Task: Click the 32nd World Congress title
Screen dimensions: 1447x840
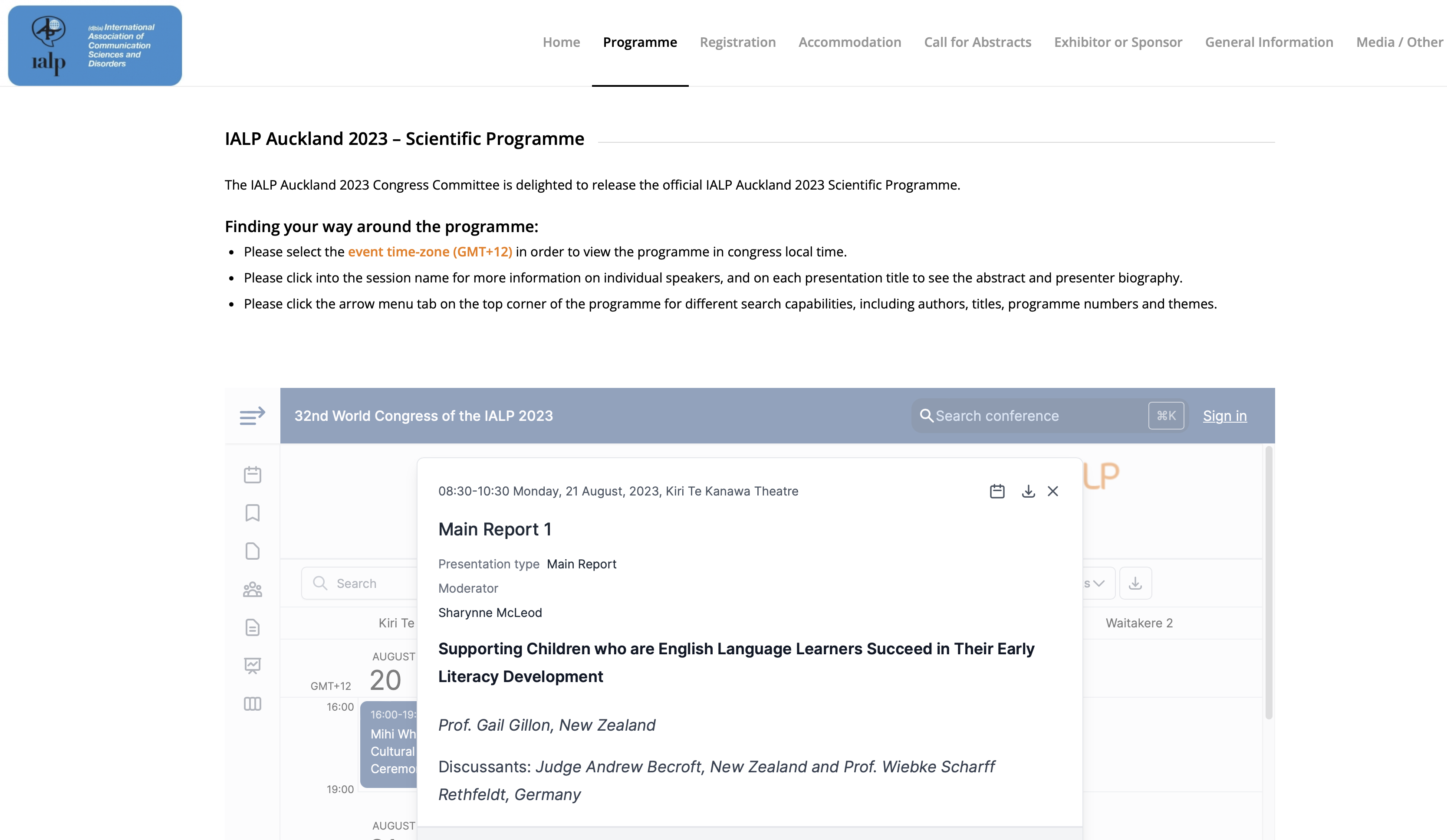Action: (423, 416)
